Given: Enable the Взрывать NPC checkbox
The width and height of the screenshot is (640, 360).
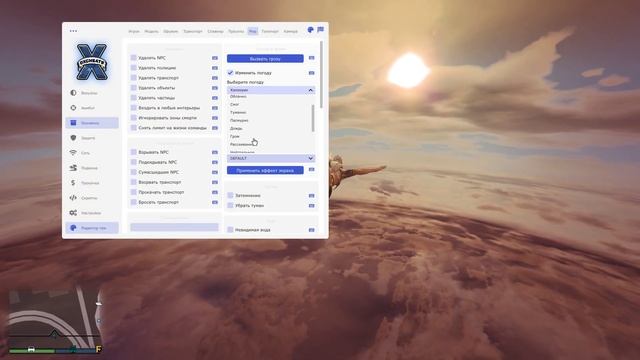Looking at the screenshot, I should coord(133,152).
